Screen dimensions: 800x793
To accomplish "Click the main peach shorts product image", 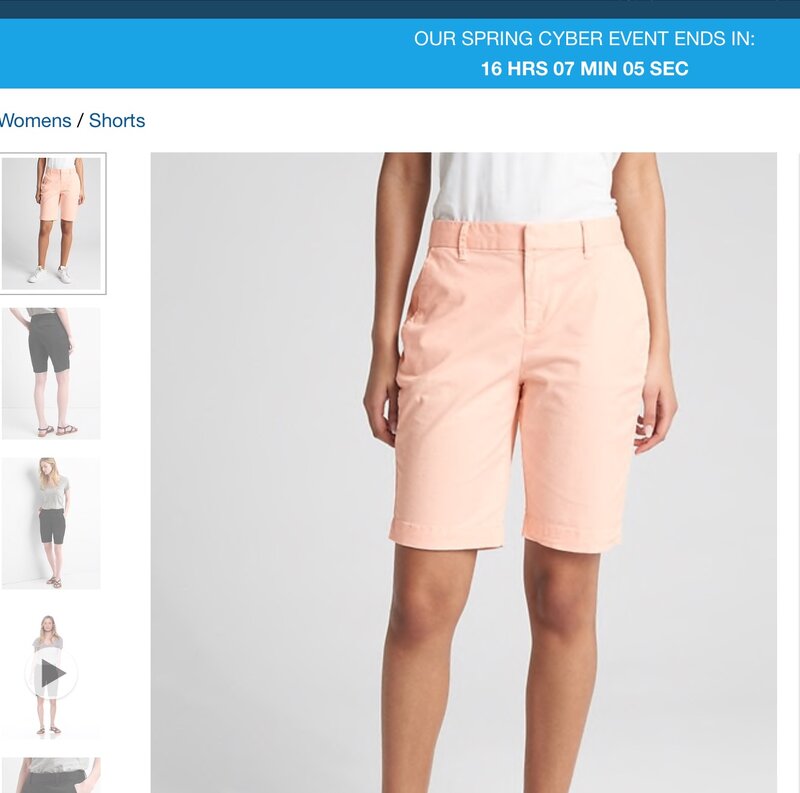I will (x=463, y=472).
